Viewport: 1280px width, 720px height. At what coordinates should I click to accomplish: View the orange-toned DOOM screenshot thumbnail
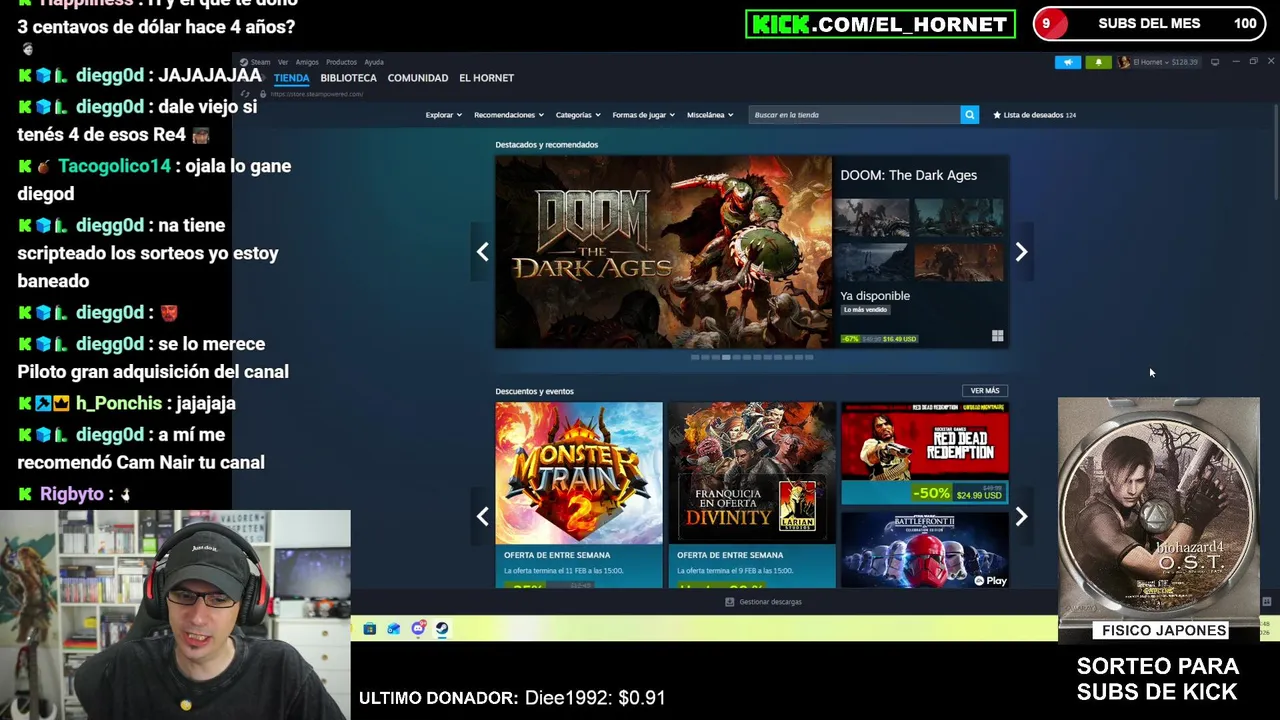point(958,262)
